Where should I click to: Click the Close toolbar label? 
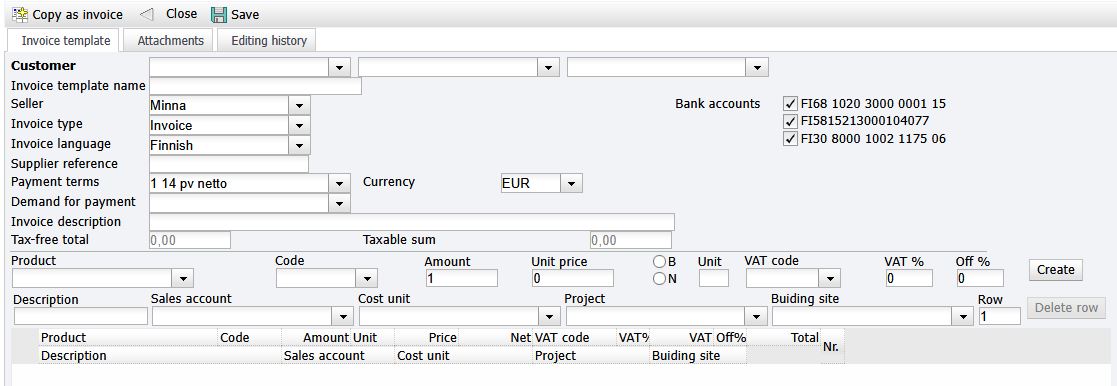(x=181, y=14)
